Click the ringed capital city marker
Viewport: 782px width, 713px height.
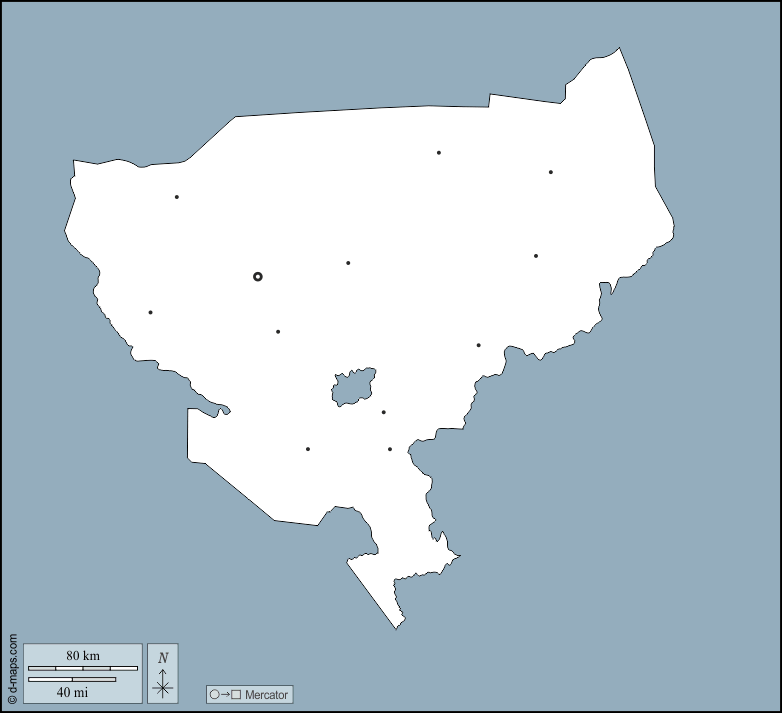click(x=257, y=276)
